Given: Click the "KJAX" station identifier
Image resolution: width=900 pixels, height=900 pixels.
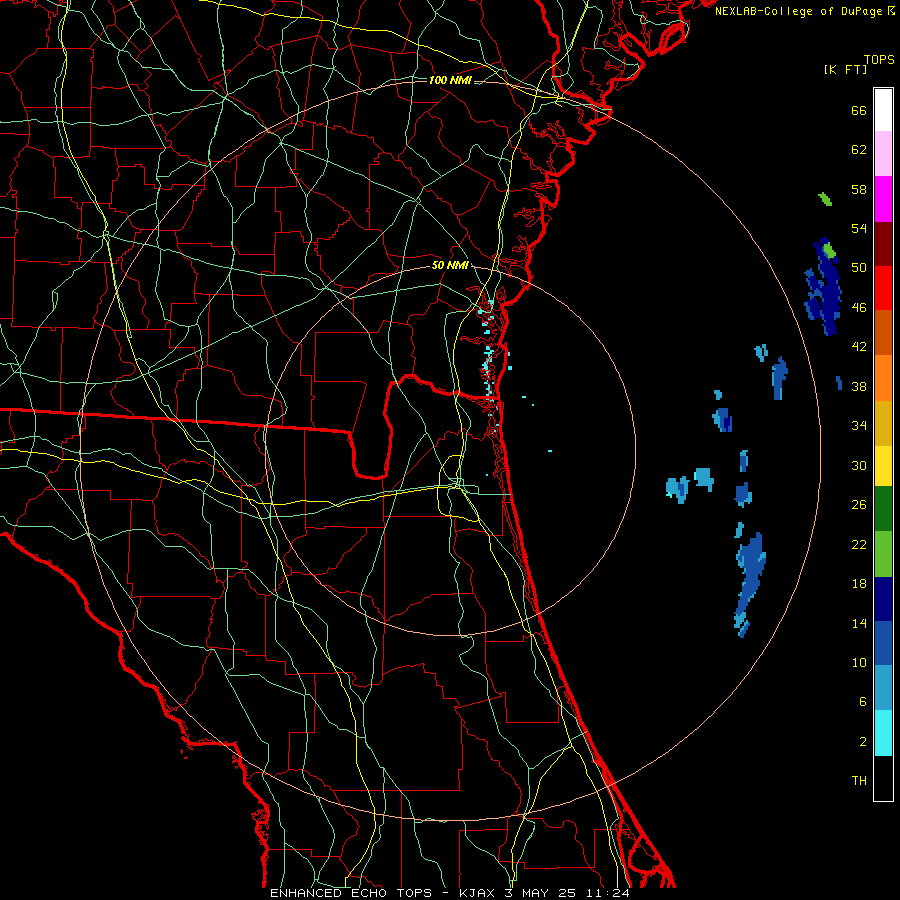Looking at the screenshot, I should coord(479,893).
